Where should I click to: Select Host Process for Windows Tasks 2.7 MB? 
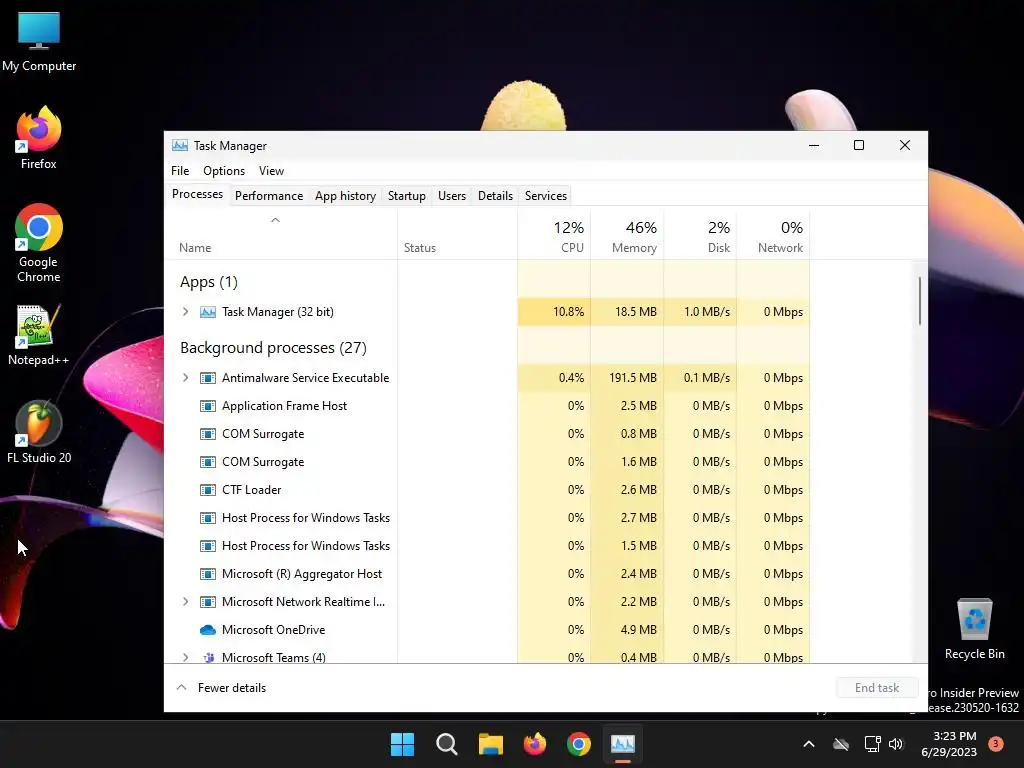[487, 518]
